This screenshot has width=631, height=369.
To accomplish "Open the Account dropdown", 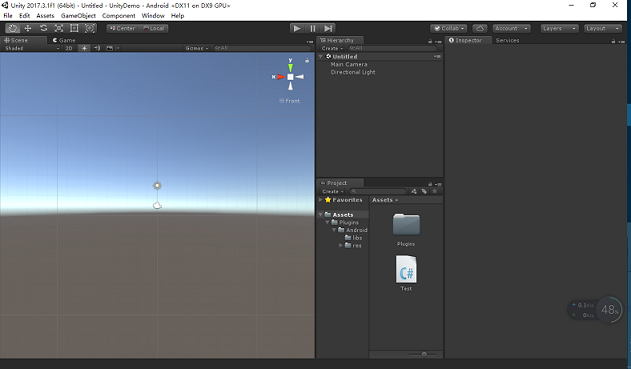I will click(511, 29).
